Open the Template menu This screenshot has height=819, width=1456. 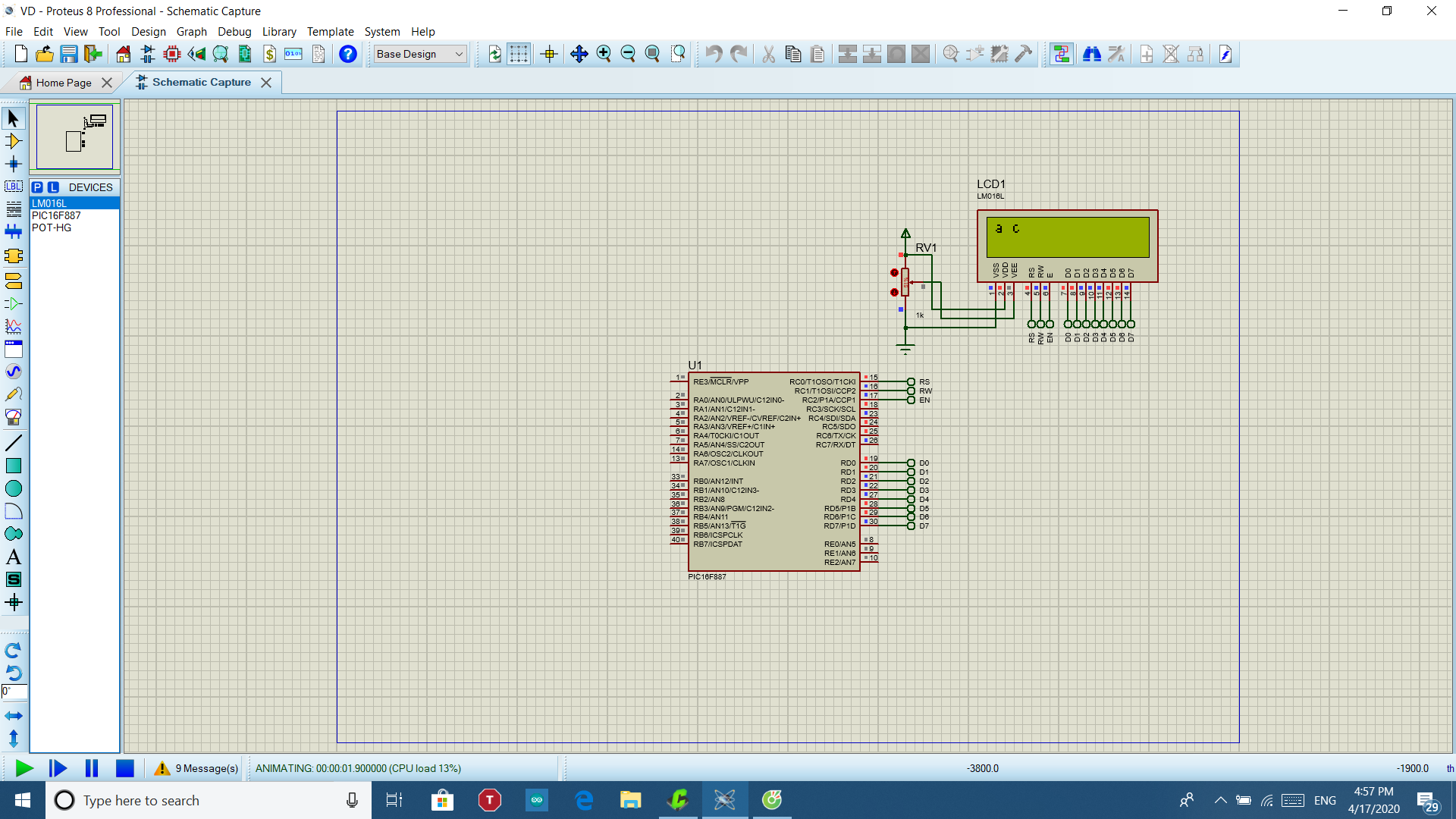click(330, 32)
